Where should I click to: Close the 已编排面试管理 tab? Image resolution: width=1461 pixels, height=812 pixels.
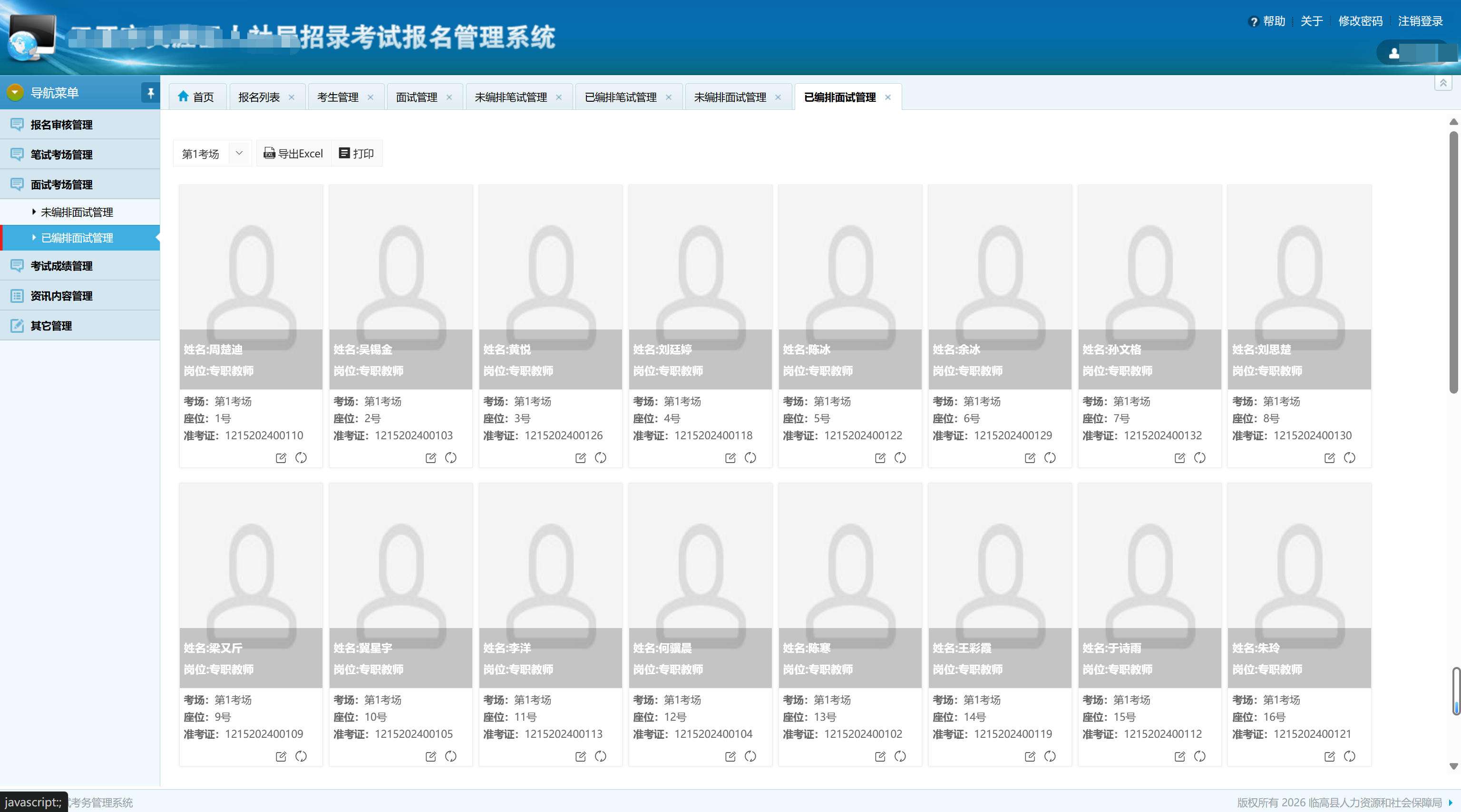point(888,97)
